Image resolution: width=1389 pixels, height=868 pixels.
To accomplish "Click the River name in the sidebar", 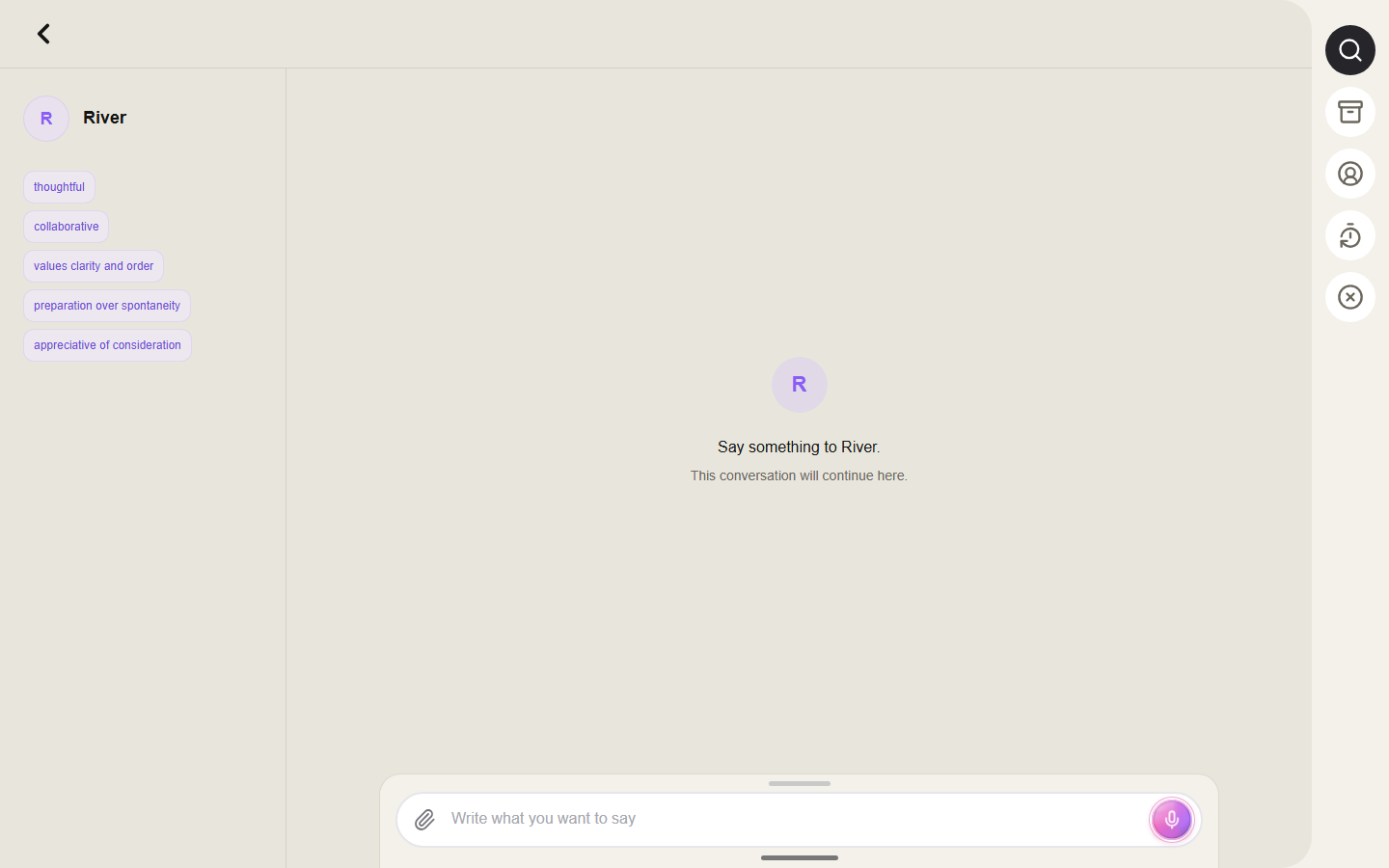I will (105, 118).
